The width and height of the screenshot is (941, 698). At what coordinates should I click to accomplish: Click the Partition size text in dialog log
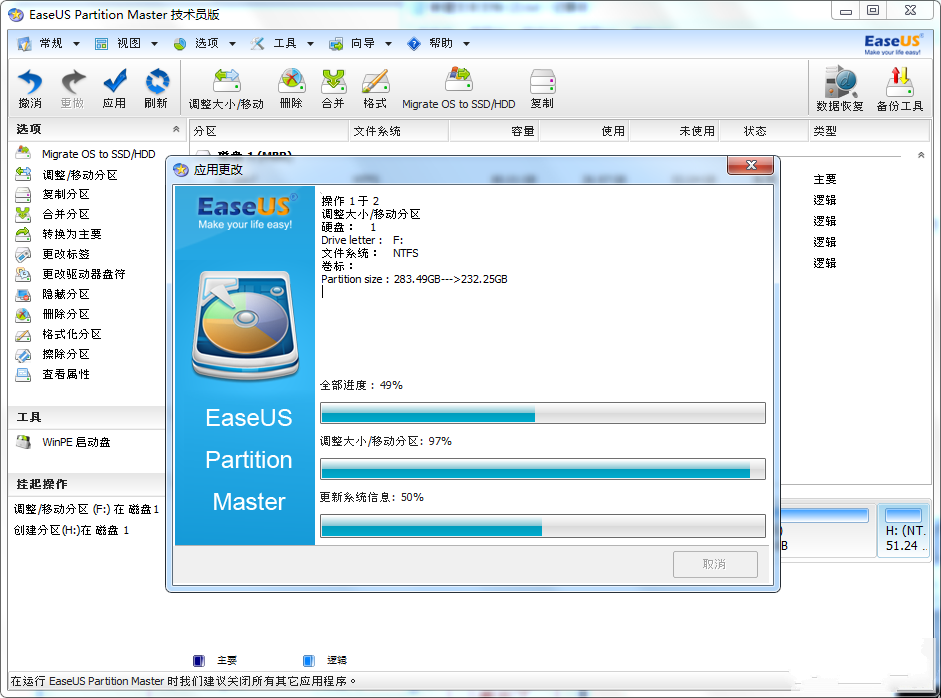[x=414, y=279]
